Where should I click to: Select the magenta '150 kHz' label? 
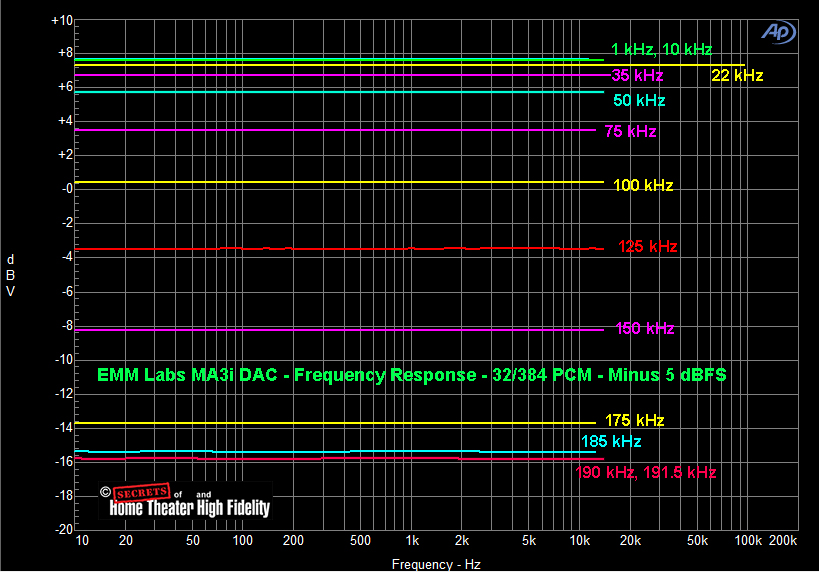pos(645,329)
